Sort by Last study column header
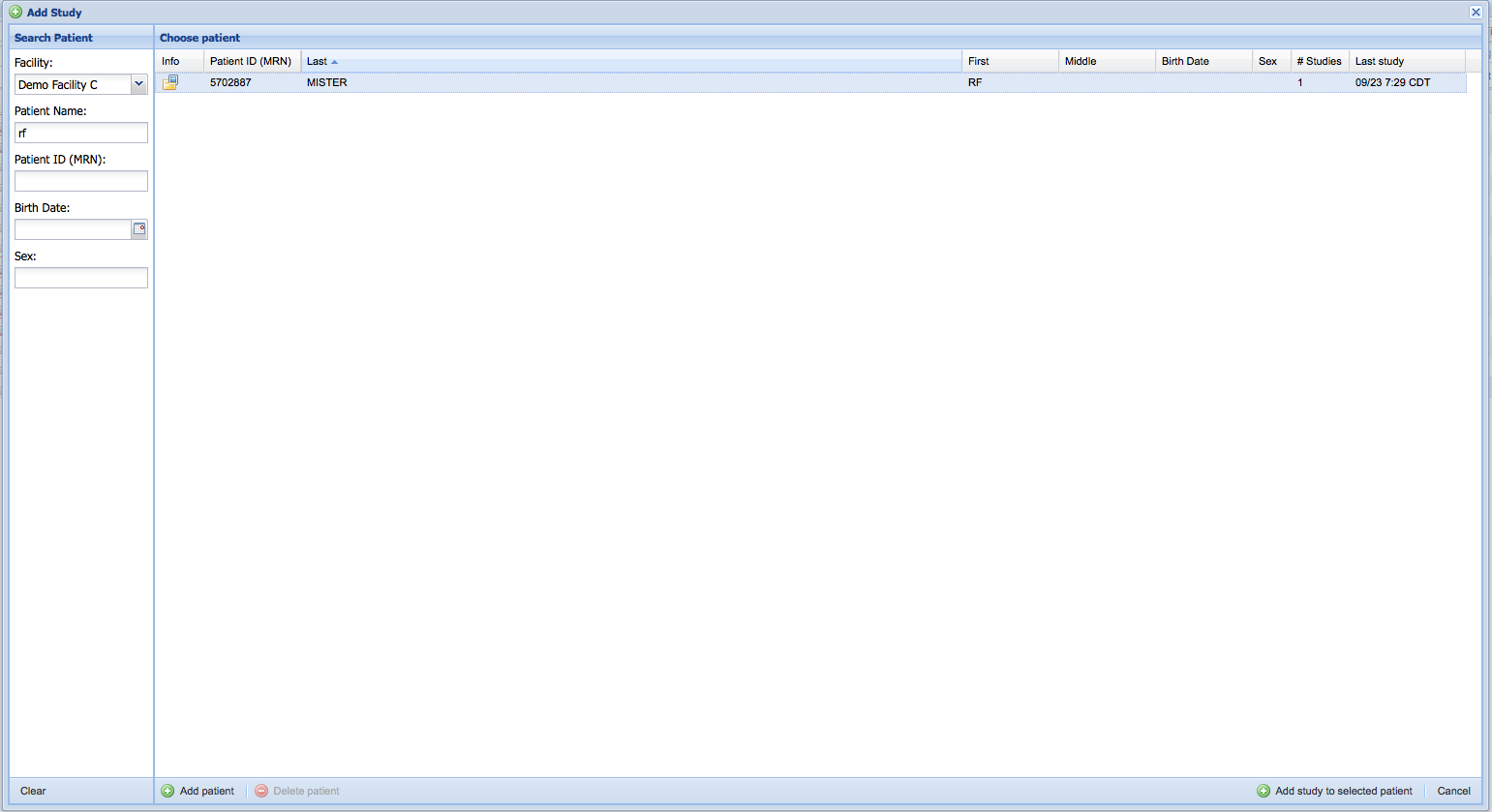 (x=1407, y=61)
